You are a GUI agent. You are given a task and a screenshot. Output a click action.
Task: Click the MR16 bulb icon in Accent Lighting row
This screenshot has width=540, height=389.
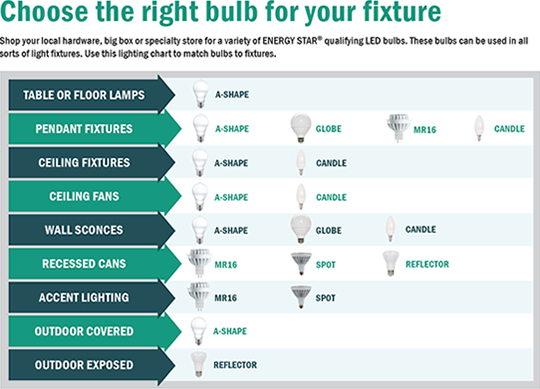[199, 296]
